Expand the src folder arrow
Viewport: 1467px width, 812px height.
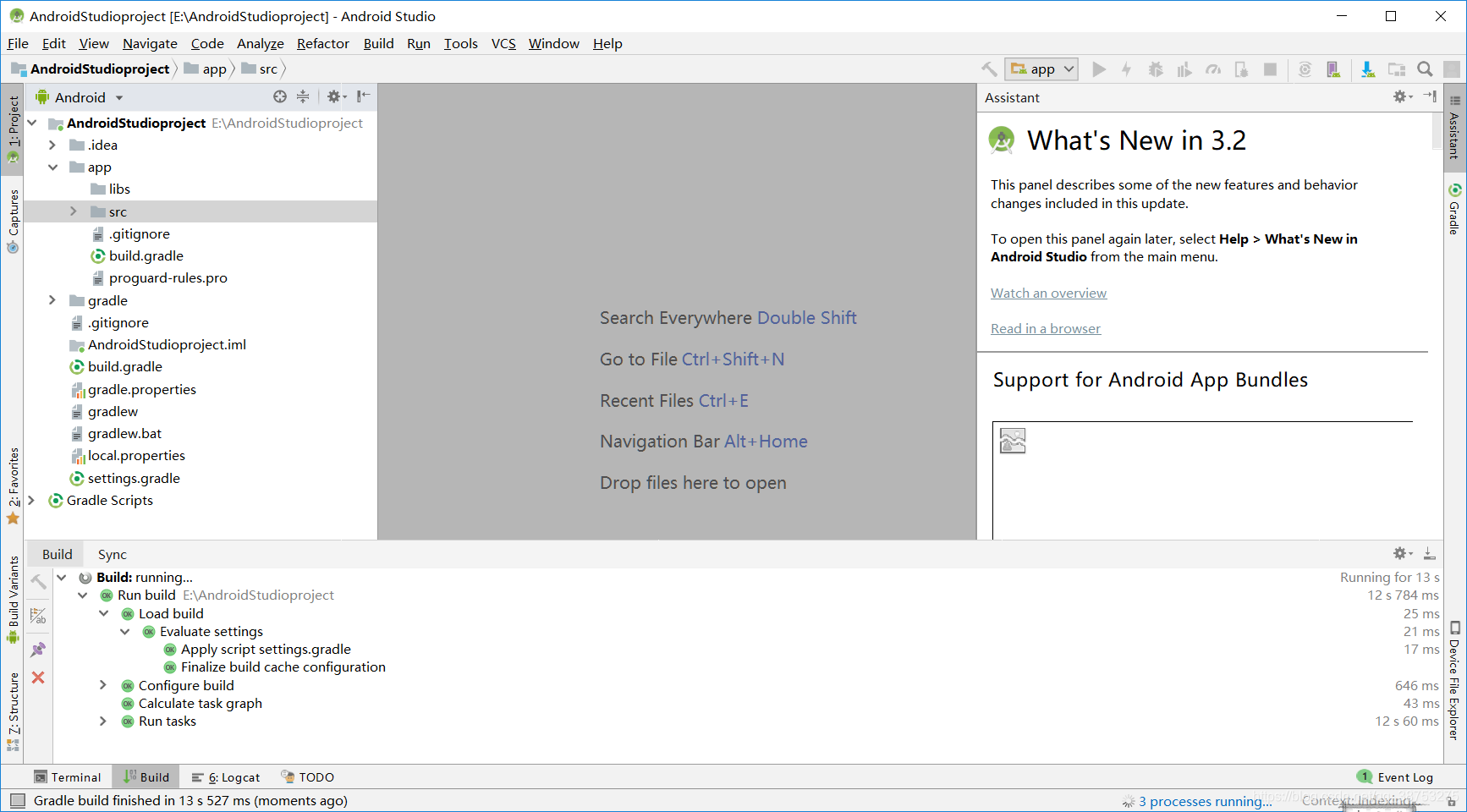click(x=74, y=211)
